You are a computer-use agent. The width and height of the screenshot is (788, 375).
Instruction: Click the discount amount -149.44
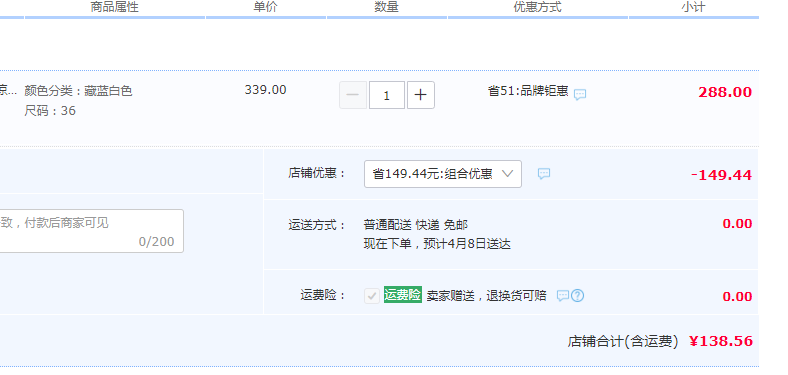pos(722,175)
